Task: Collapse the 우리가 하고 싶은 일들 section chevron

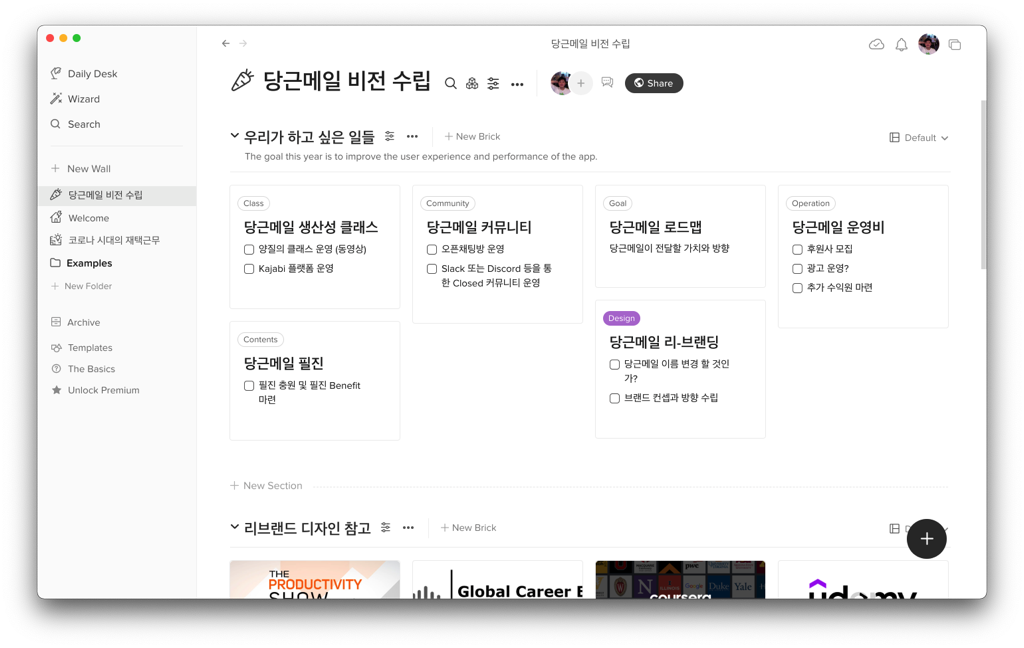Action: [234, 136]
